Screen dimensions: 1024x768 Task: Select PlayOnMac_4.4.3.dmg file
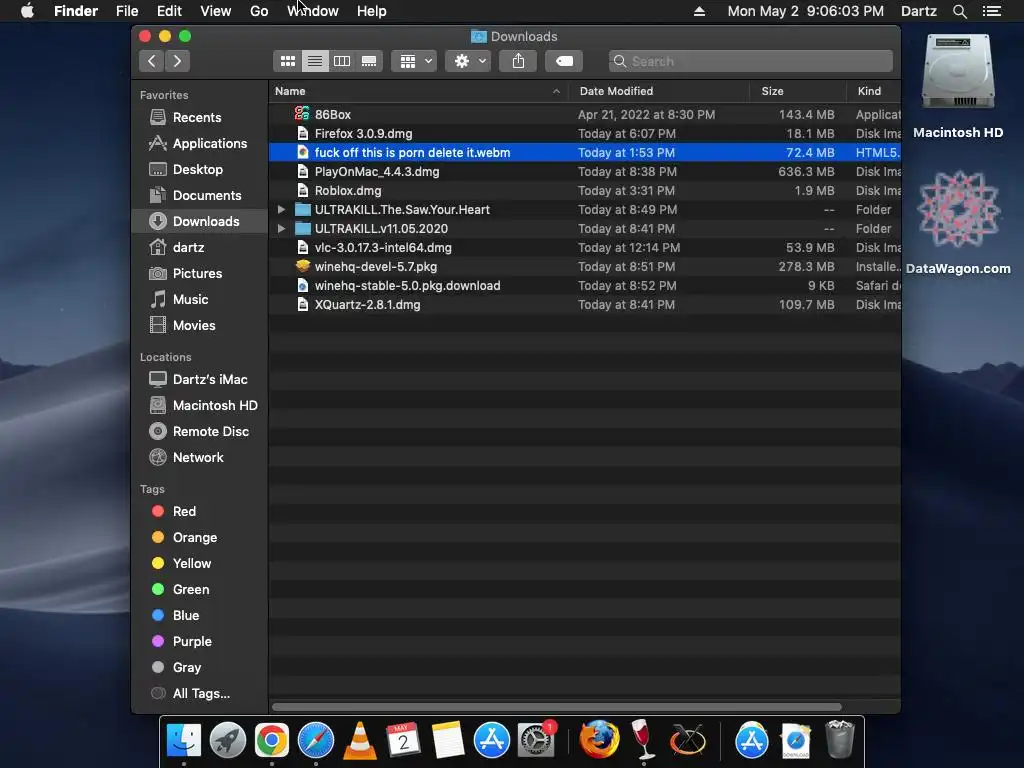pos(584,172)
